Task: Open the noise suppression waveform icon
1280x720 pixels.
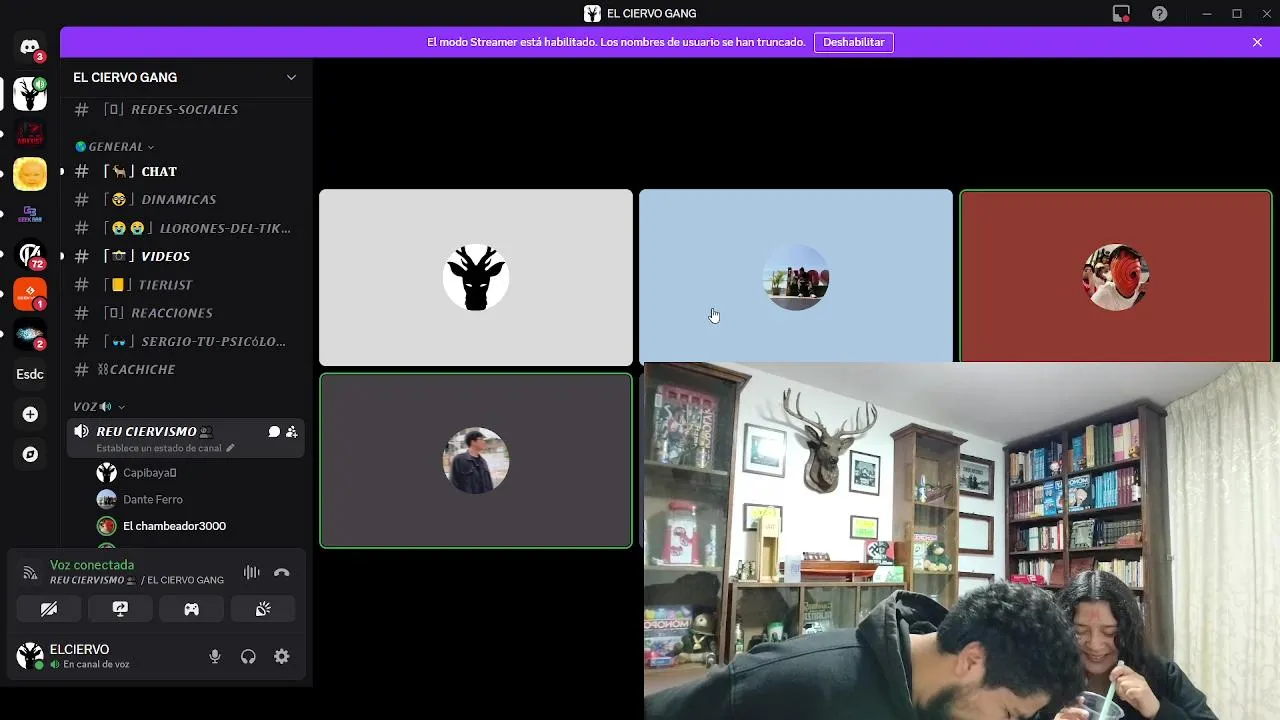Action: coord(252,572)
